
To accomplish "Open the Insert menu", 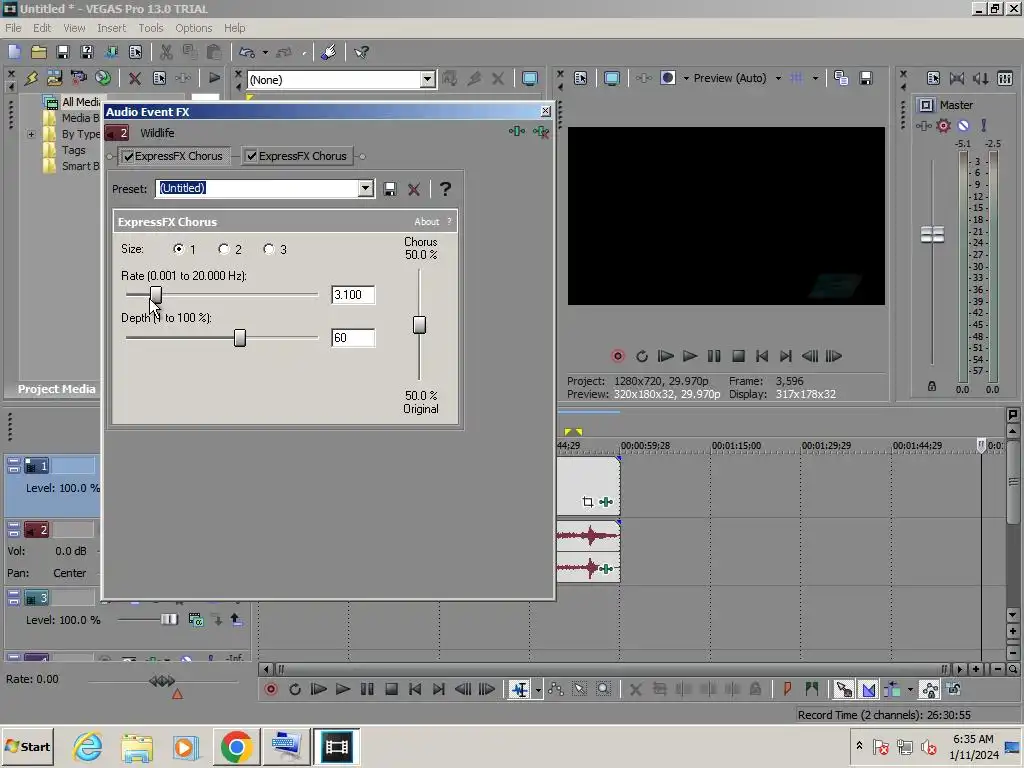I will point(112,28).
